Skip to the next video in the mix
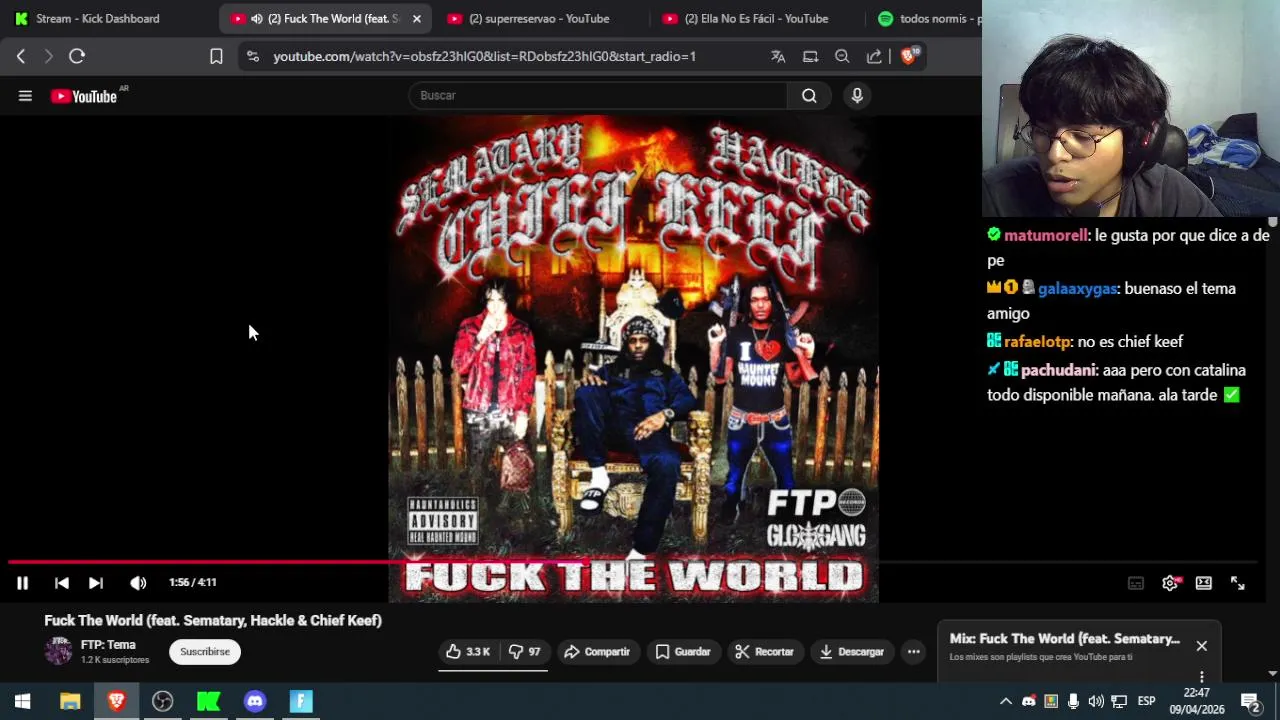This screenshot has width=1280, height=720. [x=96, y=583]
